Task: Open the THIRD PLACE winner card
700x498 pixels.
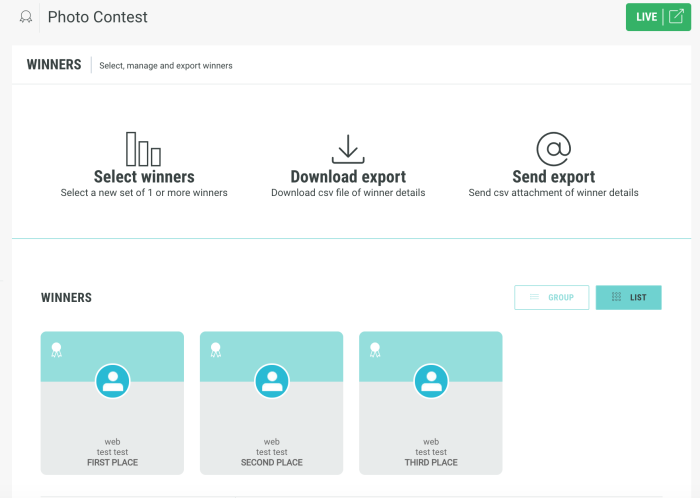Action: point(431,430)
